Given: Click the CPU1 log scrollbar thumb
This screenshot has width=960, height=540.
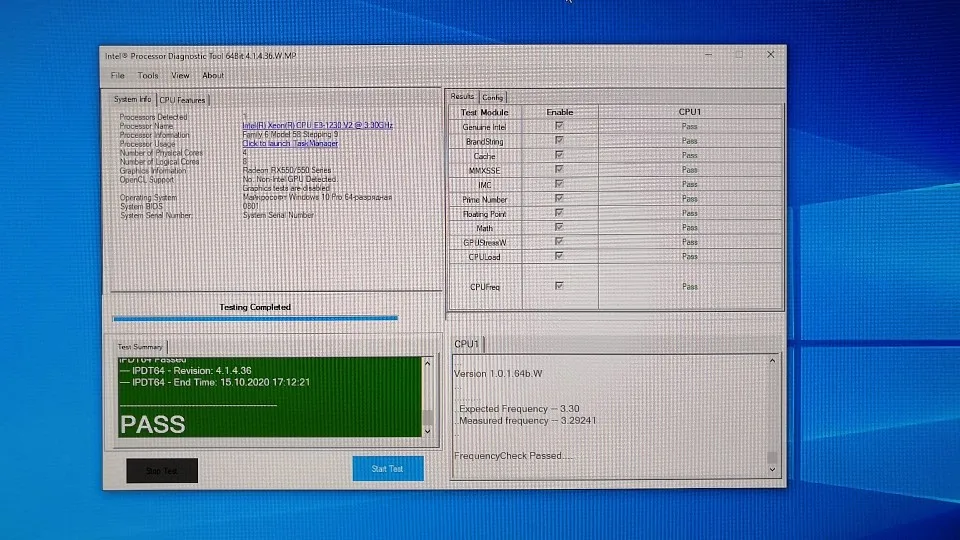Looking at the screenshot, I should 772,457.
